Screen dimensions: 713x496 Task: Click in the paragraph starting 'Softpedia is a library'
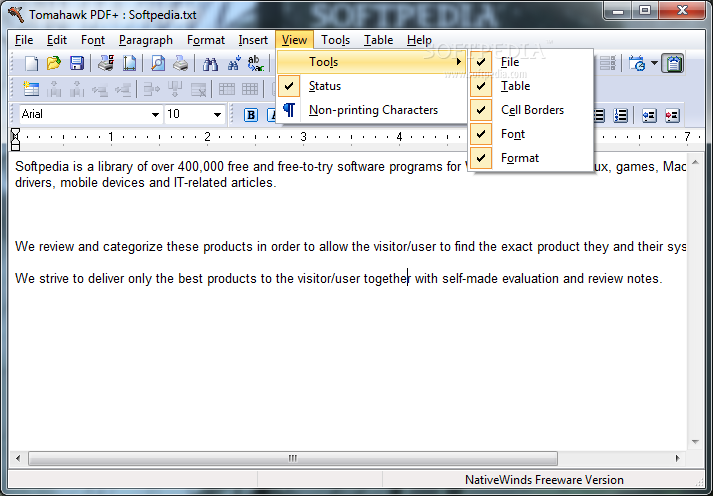(350, 174)
